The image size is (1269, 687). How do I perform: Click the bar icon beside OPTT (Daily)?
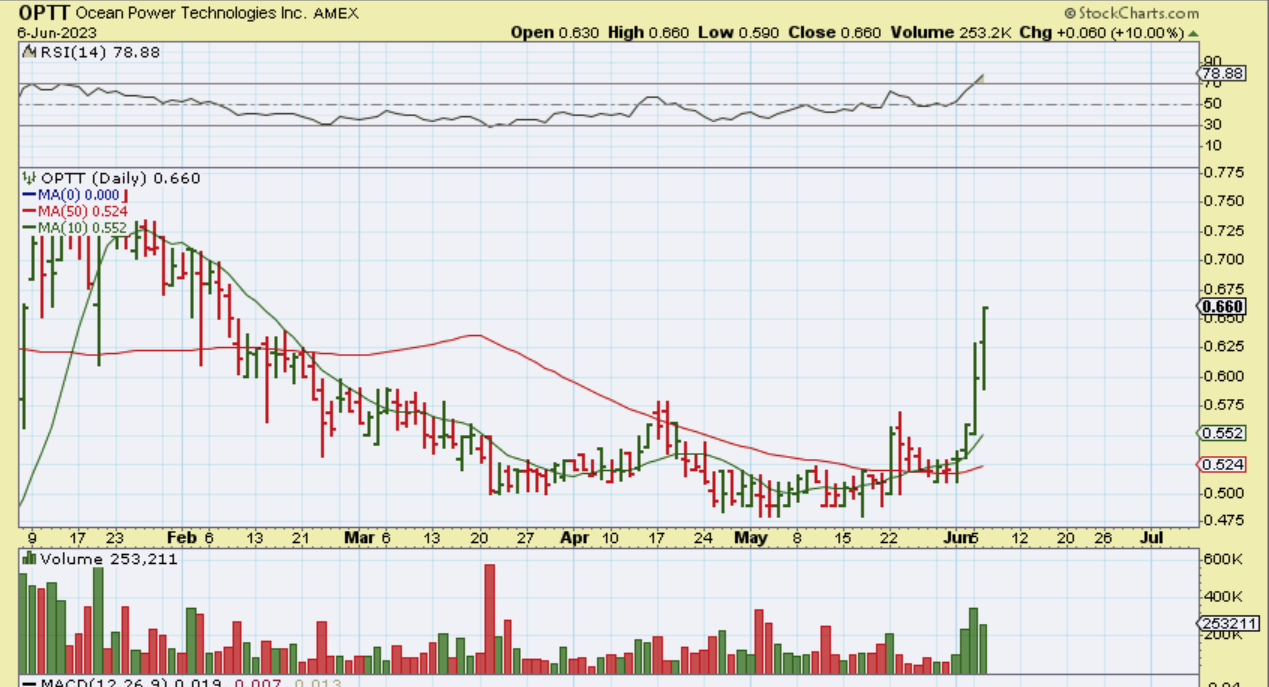[x=30, y=178]
